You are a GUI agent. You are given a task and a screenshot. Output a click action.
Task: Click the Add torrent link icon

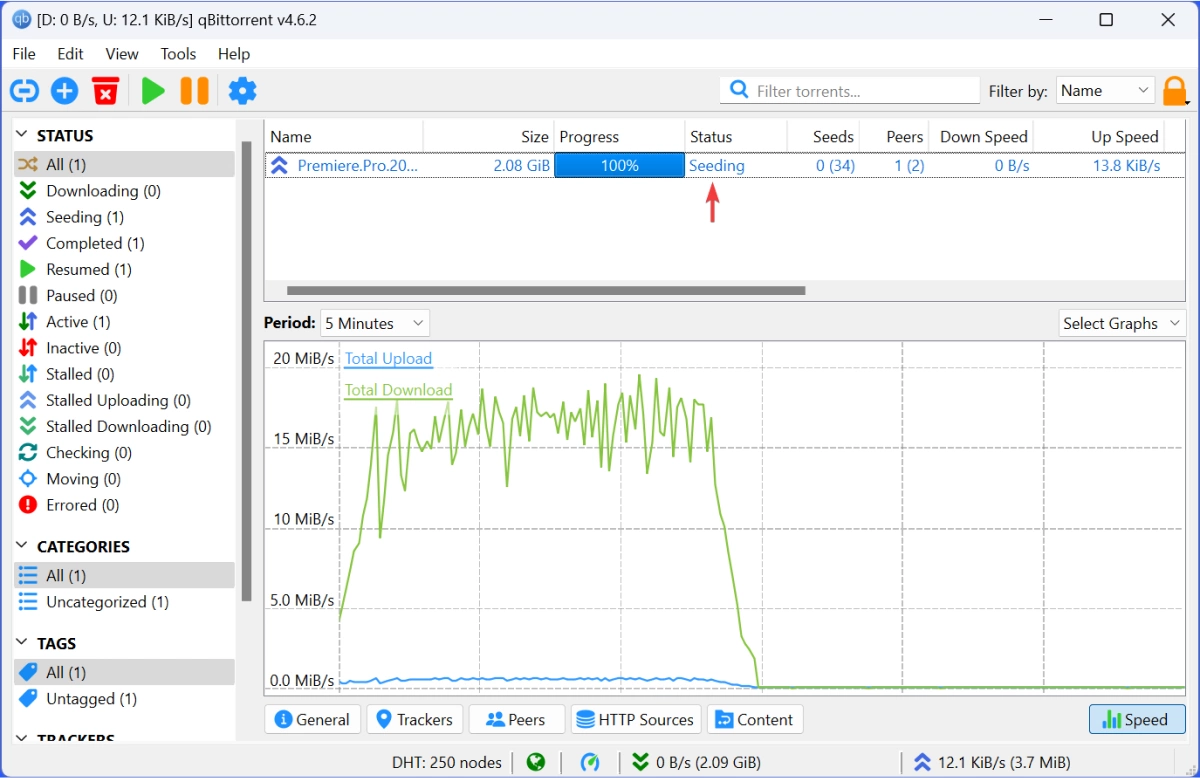[x=24, y=91]
